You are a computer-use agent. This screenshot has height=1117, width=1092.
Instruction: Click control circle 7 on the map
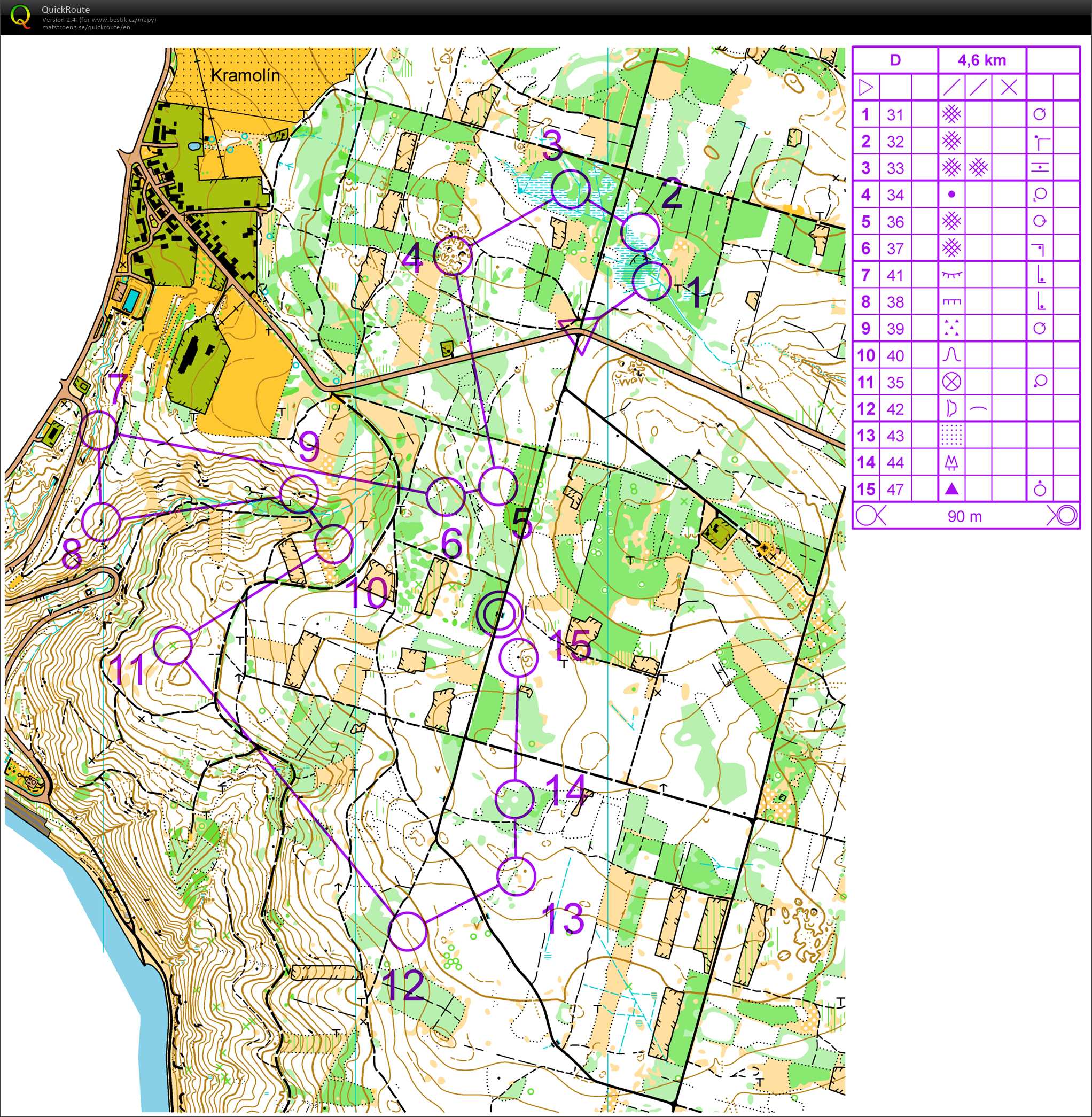point(99,430)
